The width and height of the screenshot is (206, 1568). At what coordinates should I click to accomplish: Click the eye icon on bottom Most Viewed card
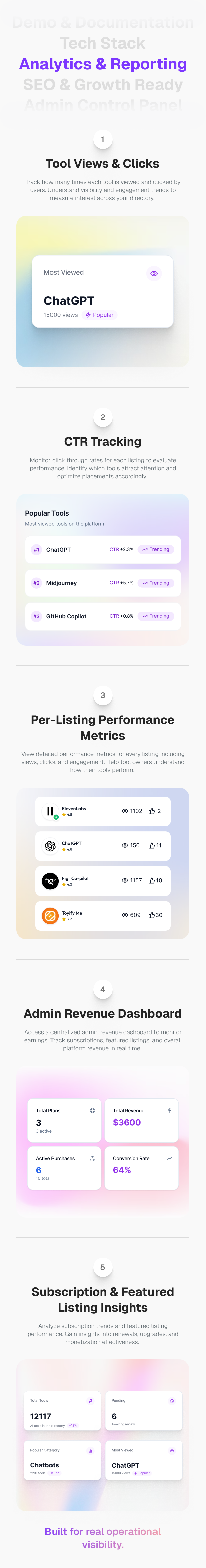[171, 1451]
